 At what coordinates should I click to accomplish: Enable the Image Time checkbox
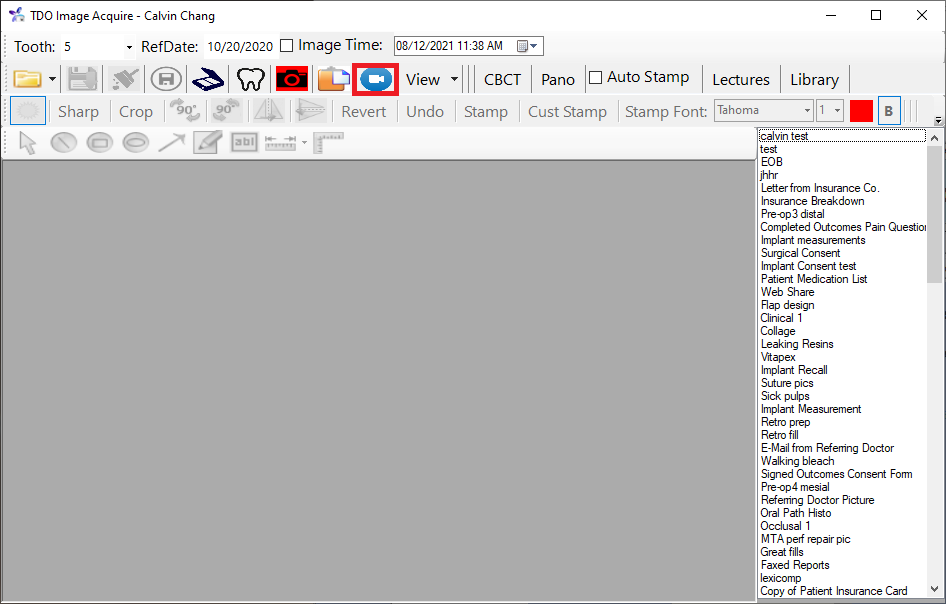coord(287,46)
